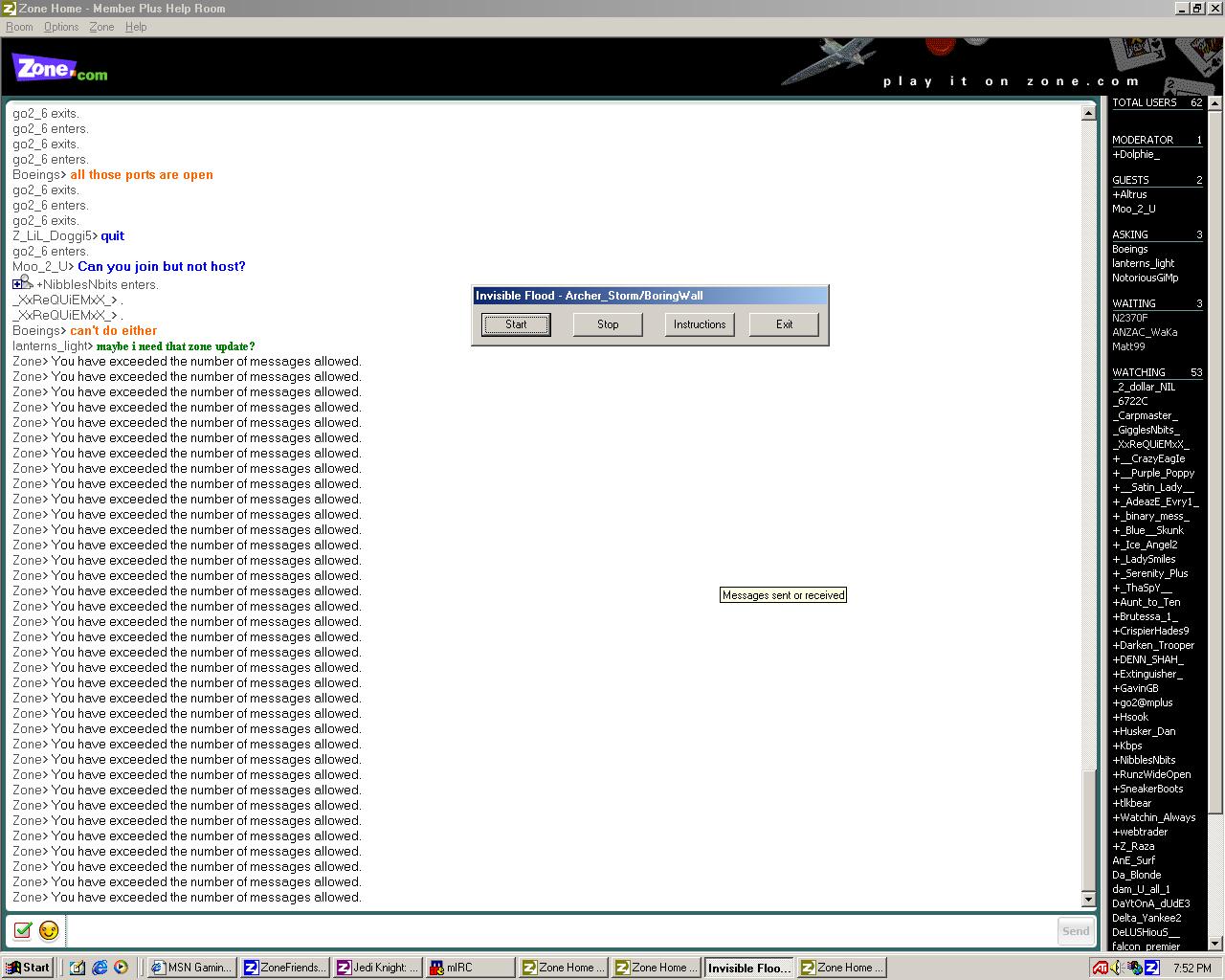The image size is (1225, 980).
Task: Select N2370F in WAITING list
Action: pyautogui.click(x=1130, y=318)
